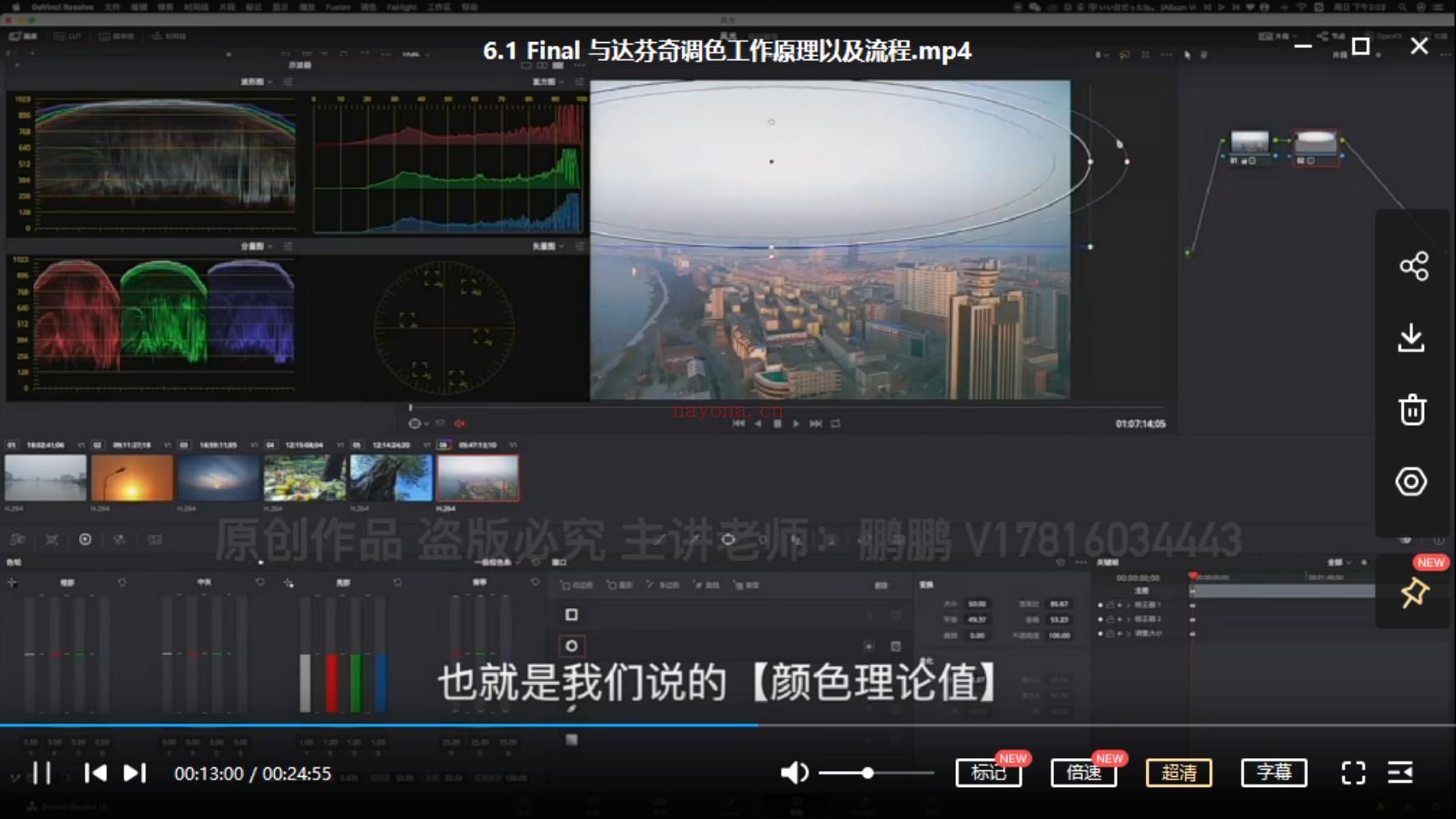Open the histogram scope dropdown
This screenshot has width=1456, height=819.
click(548, 82)
